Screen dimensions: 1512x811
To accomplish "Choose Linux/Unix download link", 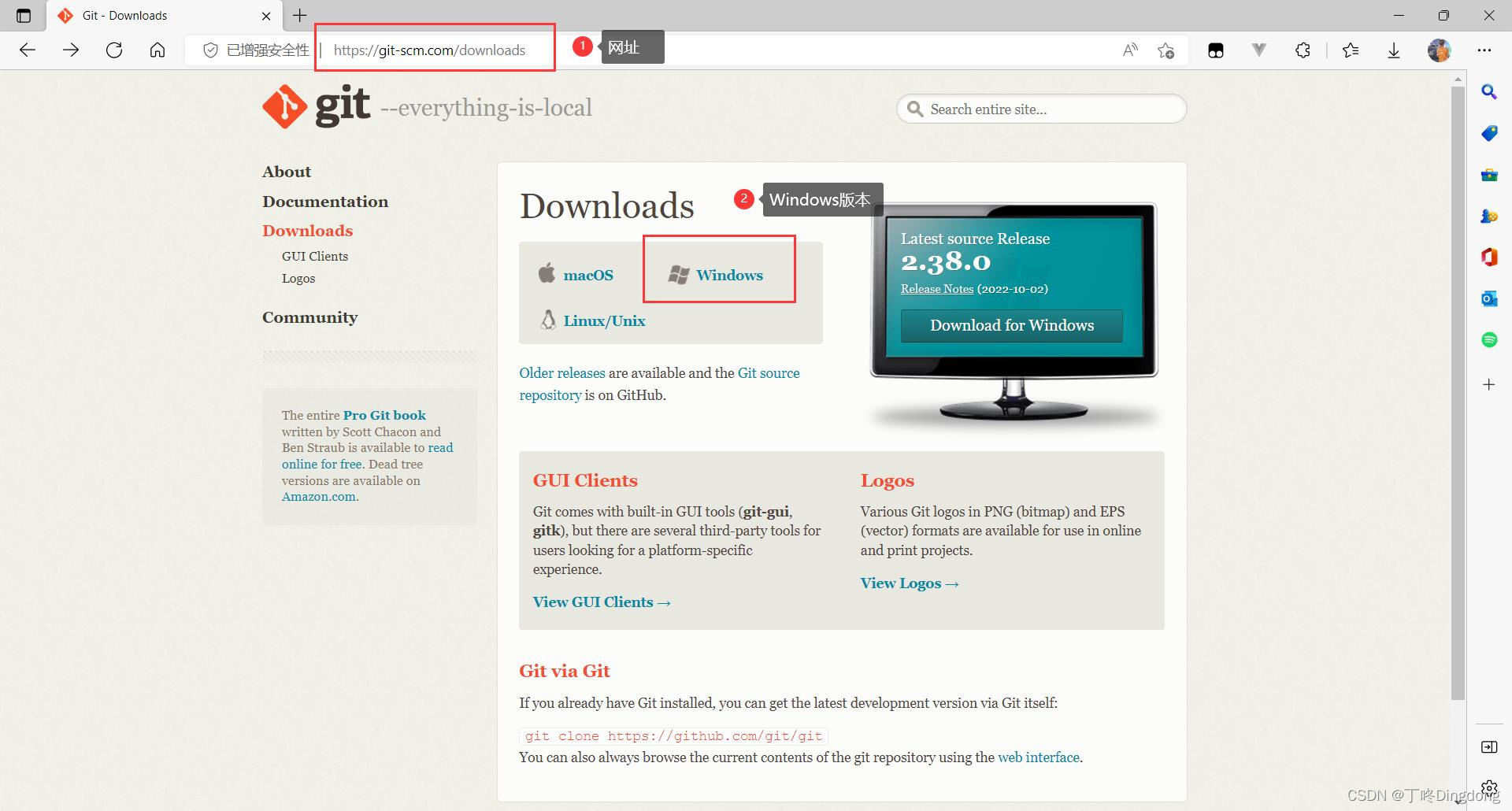I will (593, 320).
